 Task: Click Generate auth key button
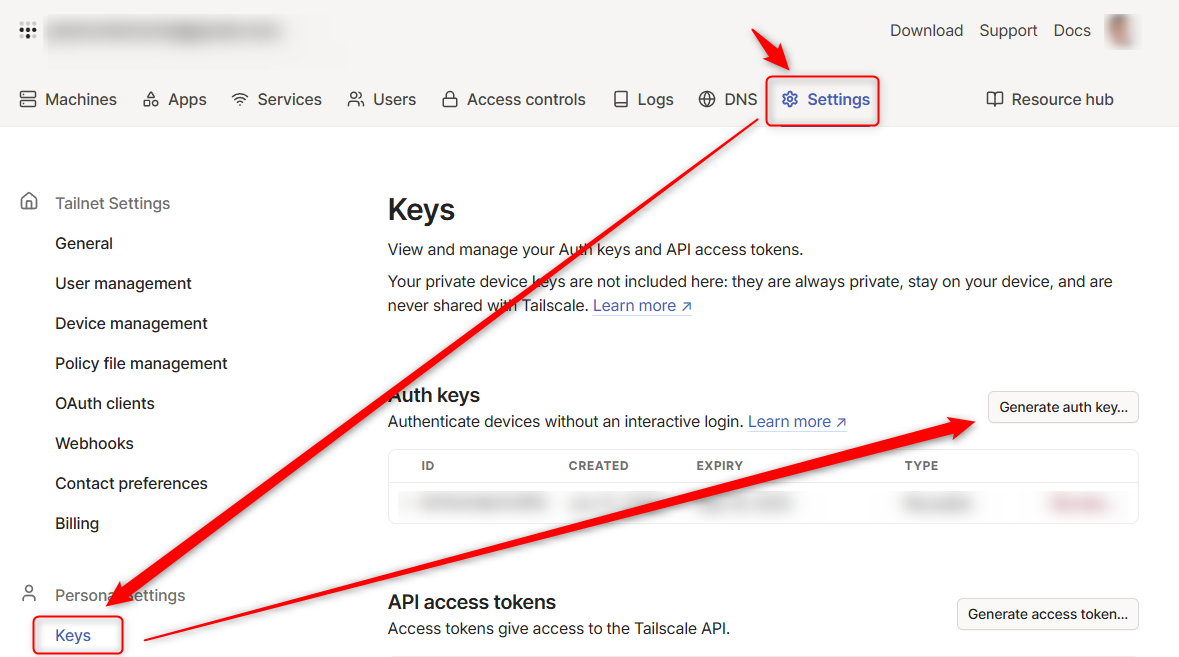click(x=1063, y=407)
